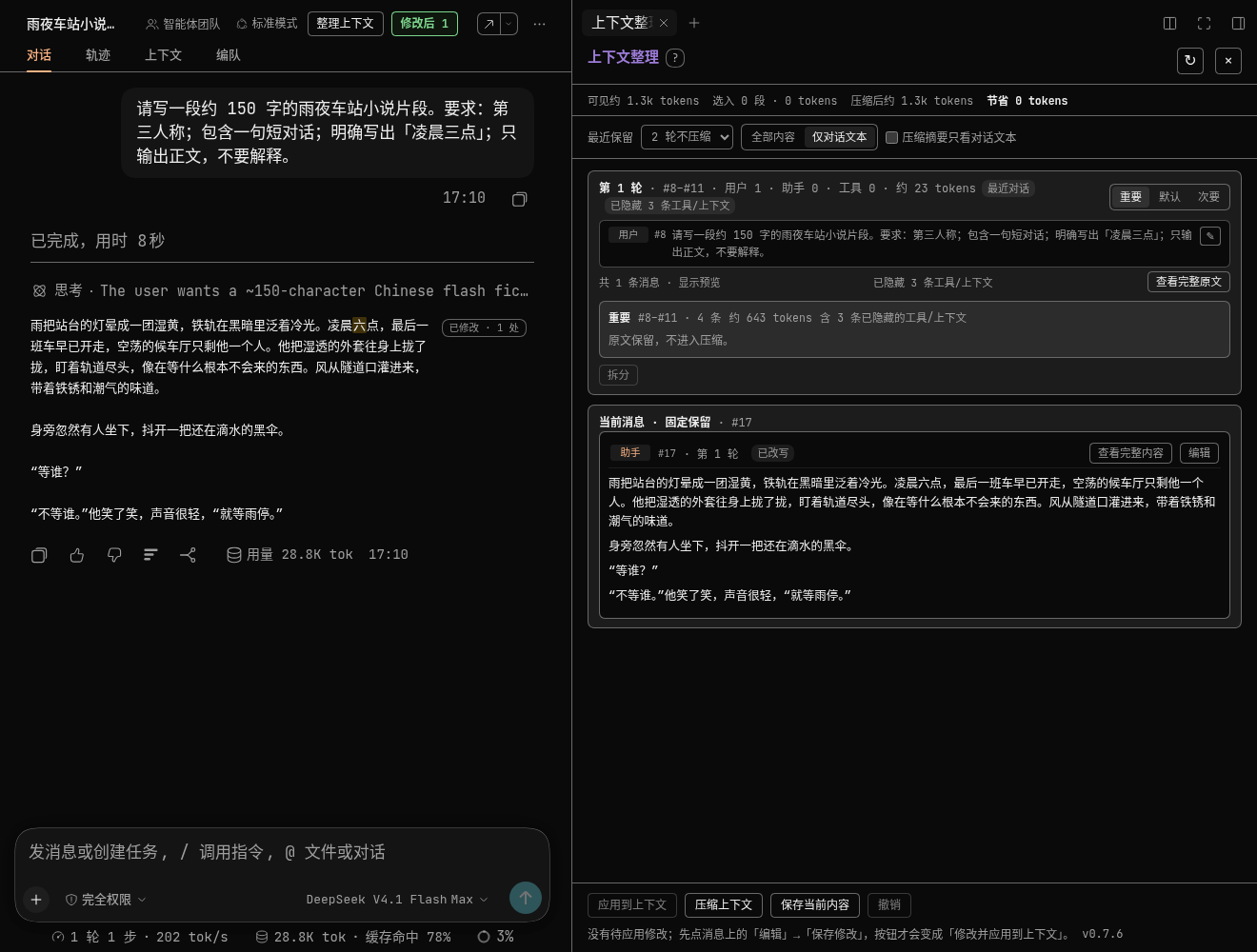Give the reply a thumbs down
Screen dimensions: 1257x952
[x=114, y=555]
